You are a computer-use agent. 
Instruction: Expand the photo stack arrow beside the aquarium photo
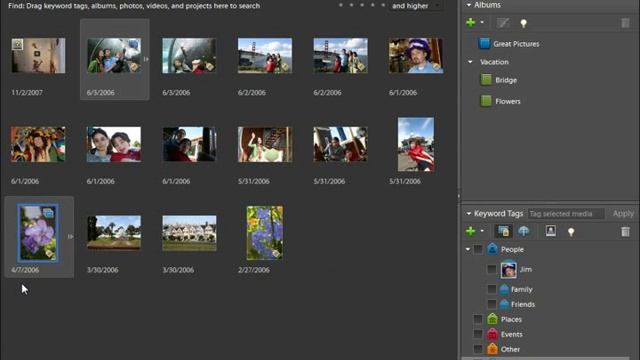click(x=146, y=59)
